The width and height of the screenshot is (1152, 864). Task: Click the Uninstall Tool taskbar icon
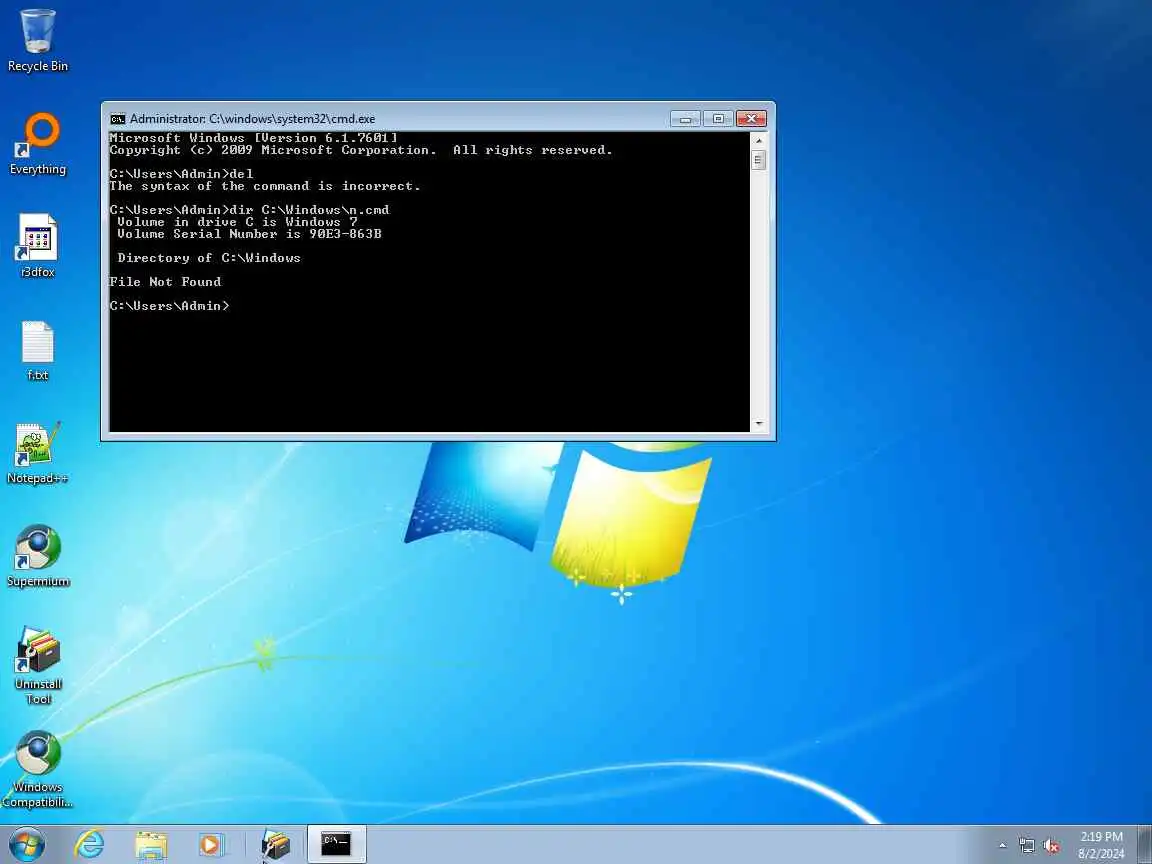[x=276, y=844]
